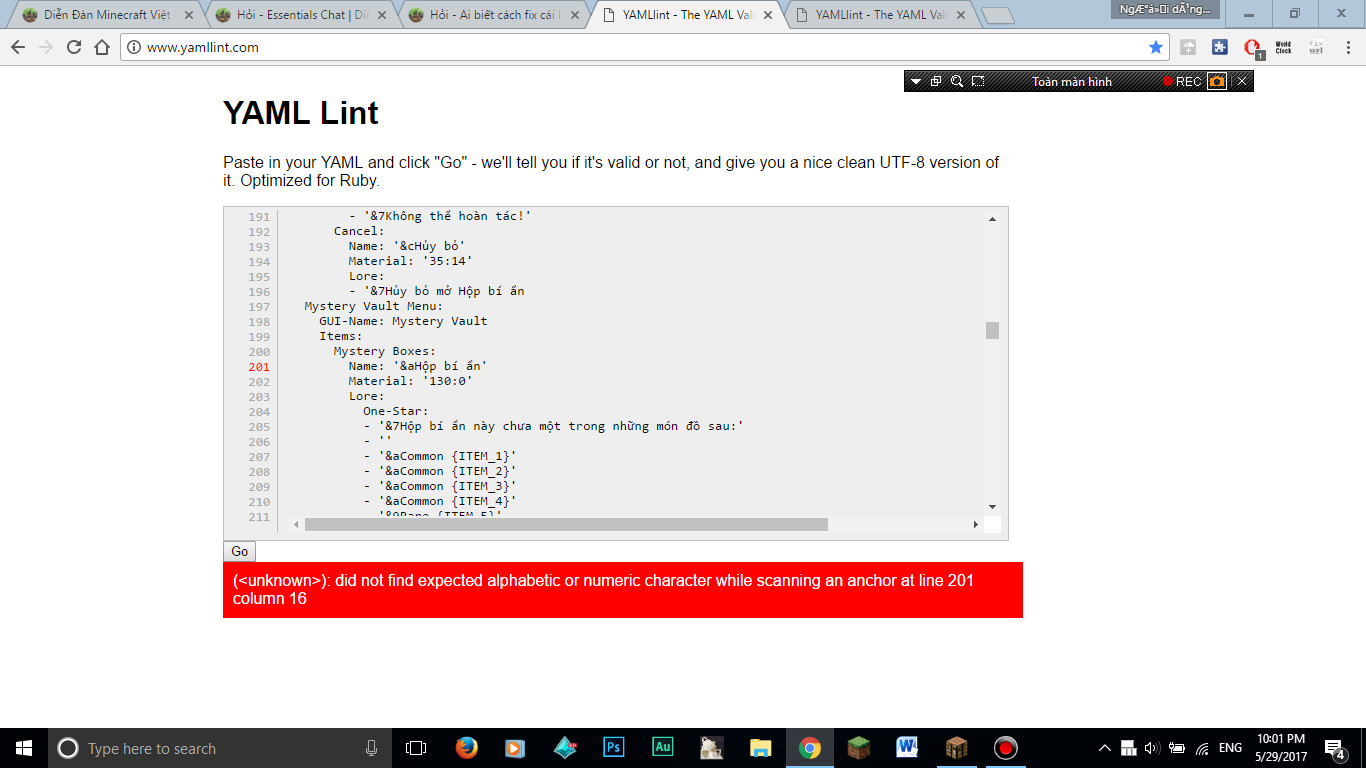Screen dimensions: 1366x768
Task: Click the highlighted error line number 201
Action: pos(259,366)
